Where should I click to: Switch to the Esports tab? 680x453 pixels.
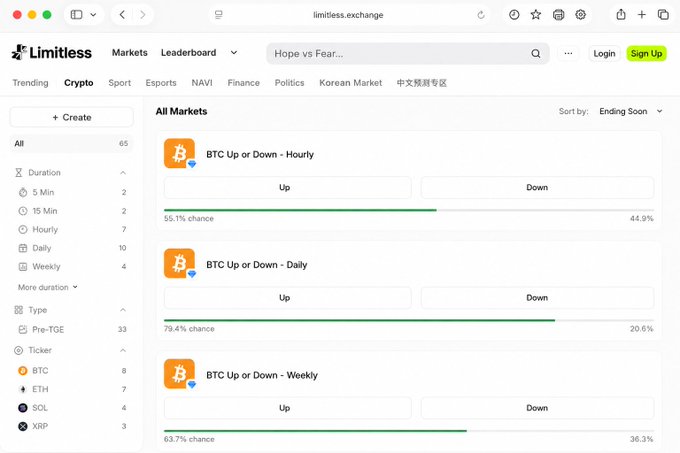click(161, 83)
